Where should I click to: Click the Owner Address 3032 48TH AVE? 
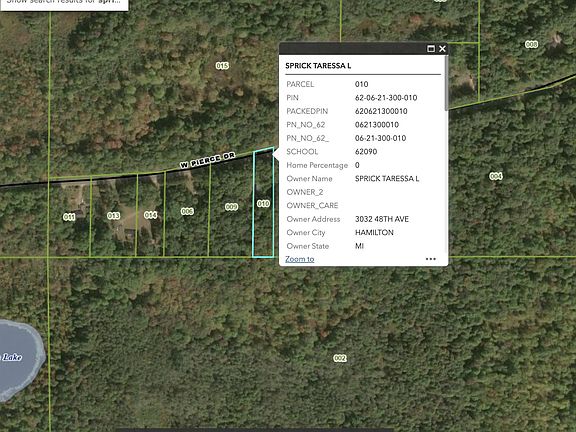382,219
